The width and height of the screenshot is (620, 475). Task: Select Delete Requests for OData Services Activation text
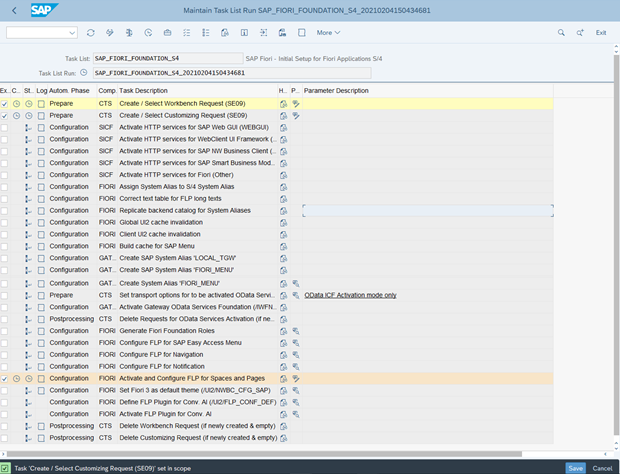pyautogui.click(x=197, y=319)
